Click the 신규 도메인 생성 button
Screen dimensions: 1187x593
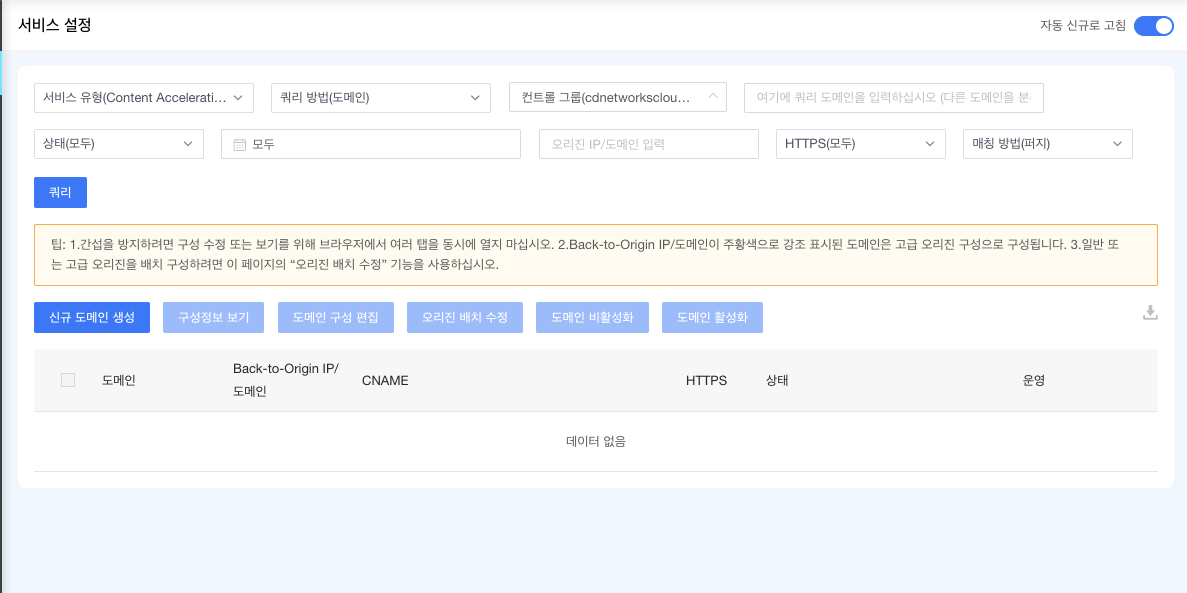pyautogui.click(x=92, y=317)
